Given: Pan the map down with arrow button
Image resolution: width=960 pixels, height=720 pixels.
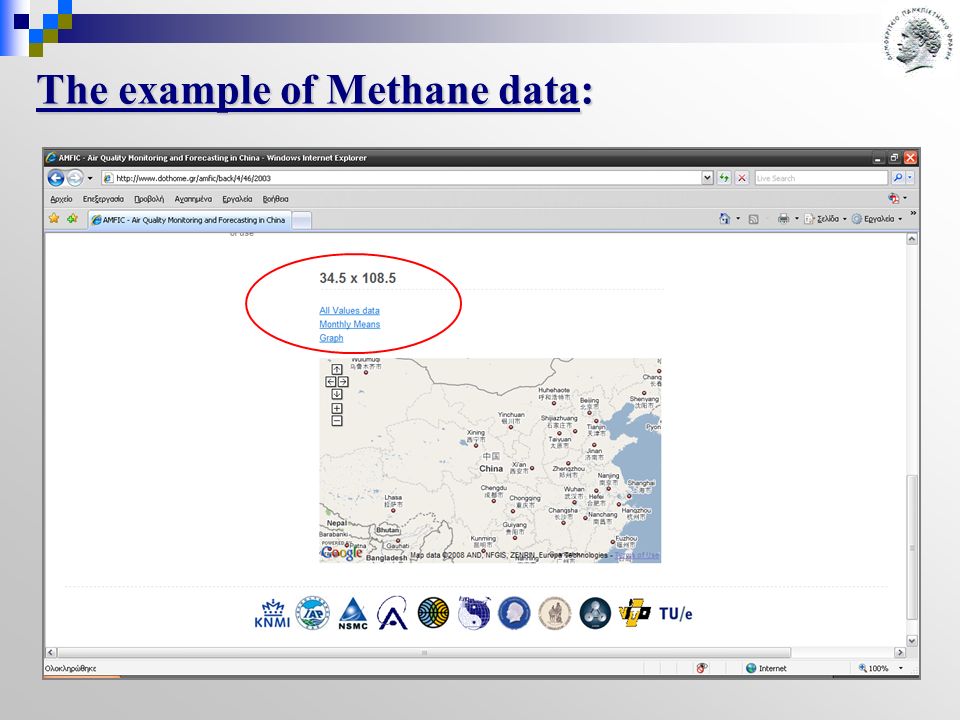Looking at the screenshot, I should (337, 394).
